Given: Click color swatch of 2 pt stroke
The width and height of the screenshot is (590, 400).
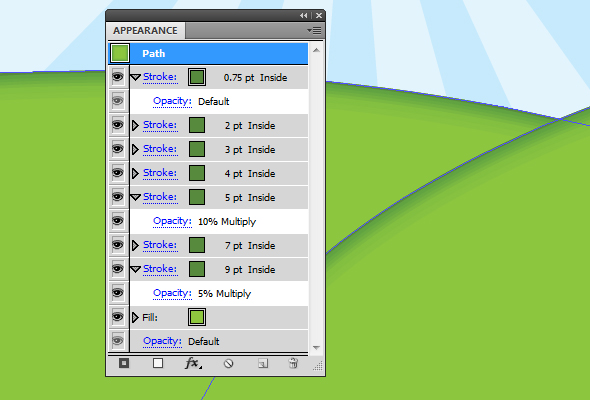Looking at the screenshot, I should click(x=197, y=125).
